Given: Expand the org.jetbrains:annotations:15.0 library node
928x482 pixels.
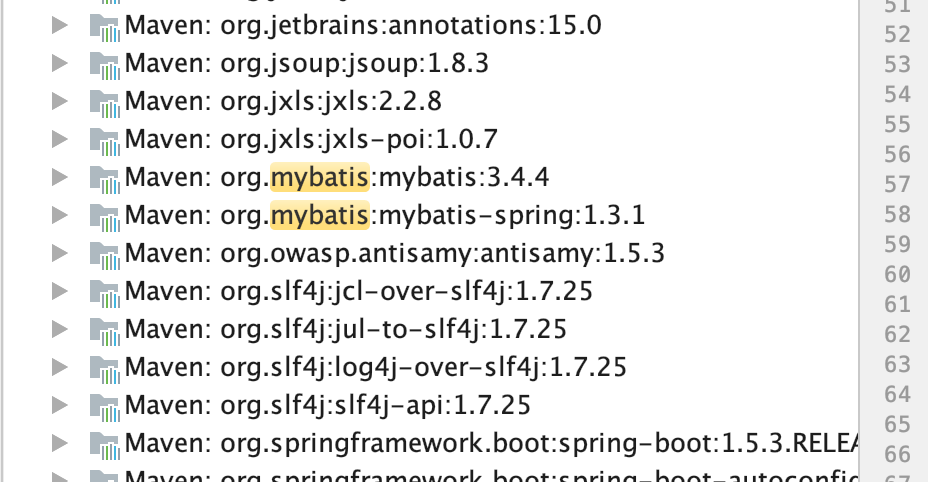Looking at the screenshot, I should (60, 25).
